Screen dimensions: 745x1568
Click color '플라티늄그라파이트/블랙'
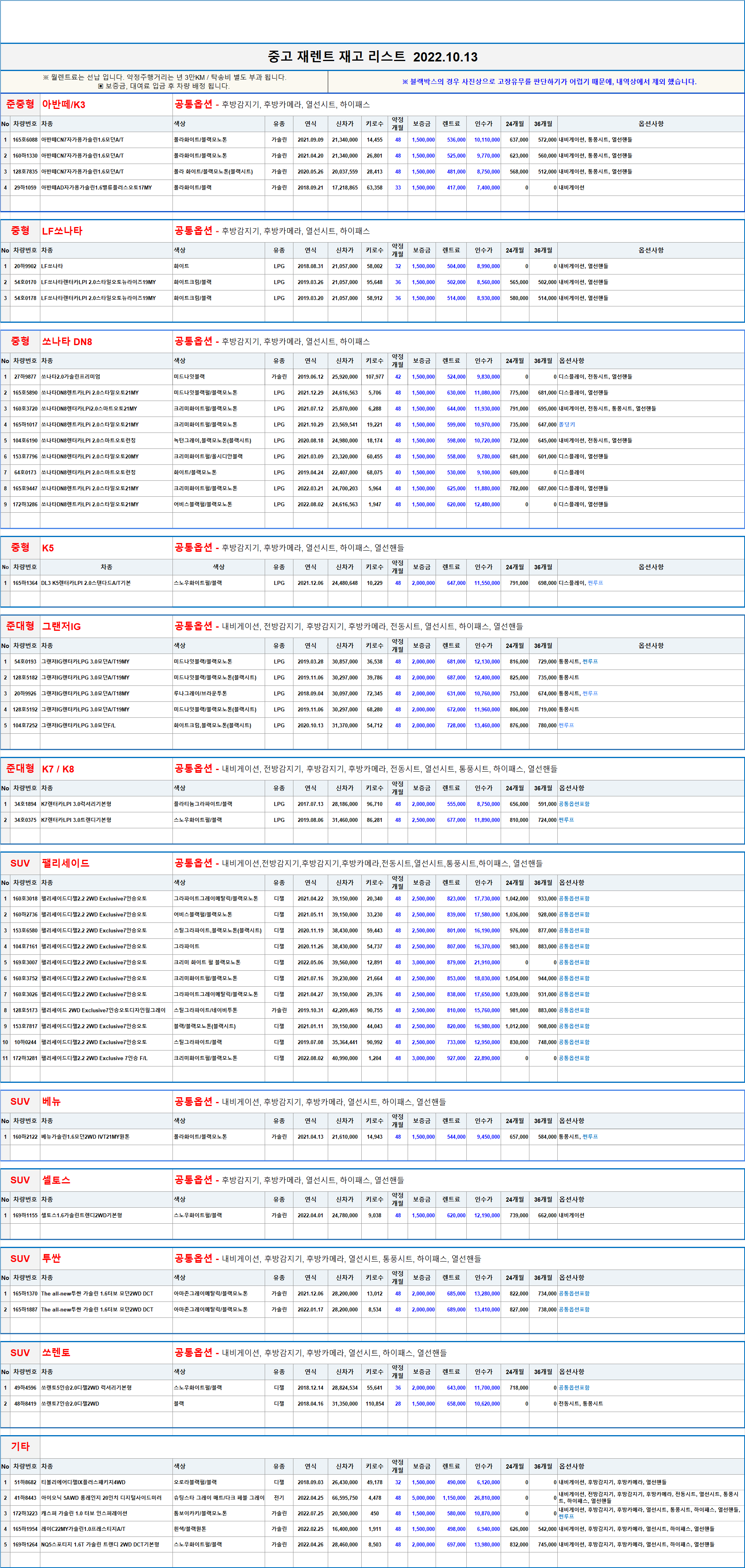point(203,804)
